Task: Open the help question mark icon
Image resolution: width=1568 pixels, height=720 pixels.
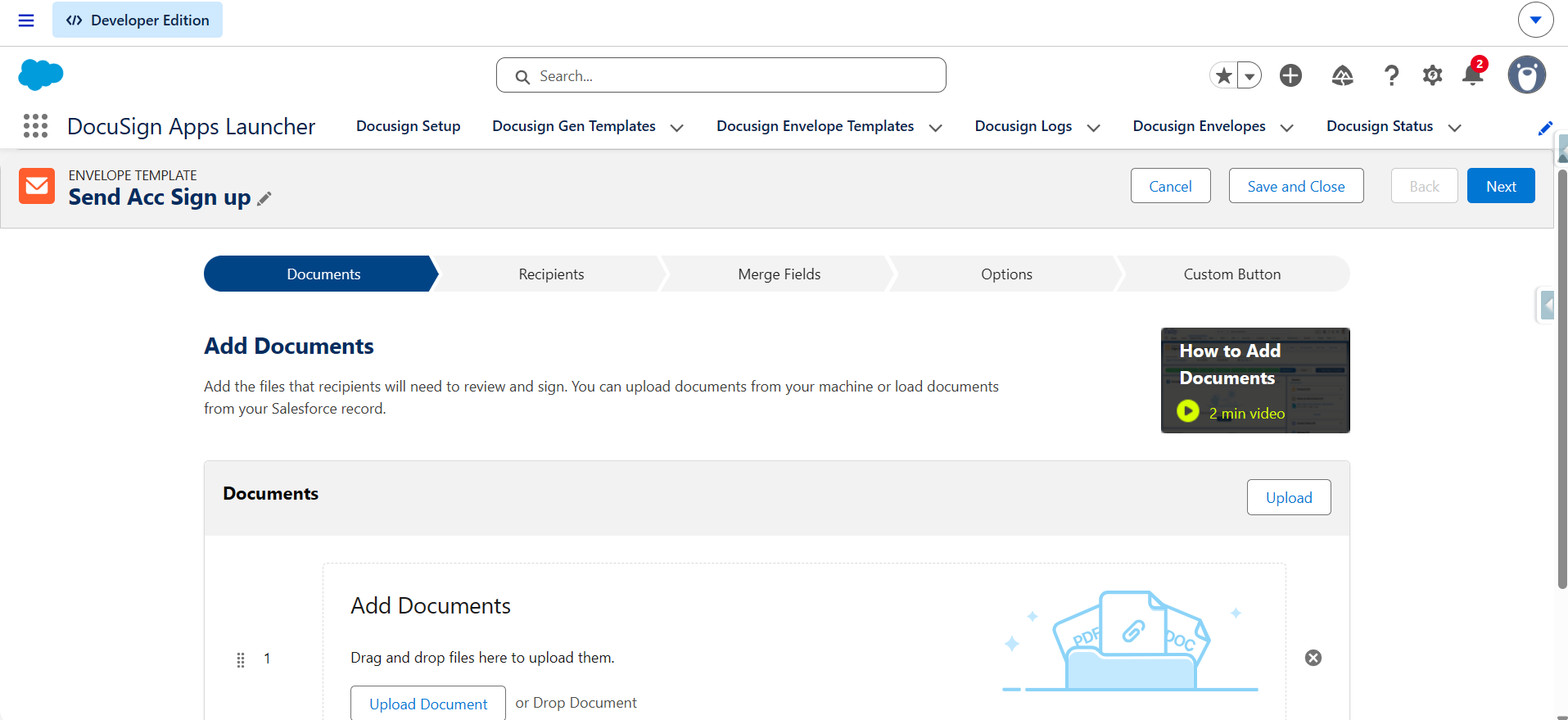Action: click(x=1391, y=75)
